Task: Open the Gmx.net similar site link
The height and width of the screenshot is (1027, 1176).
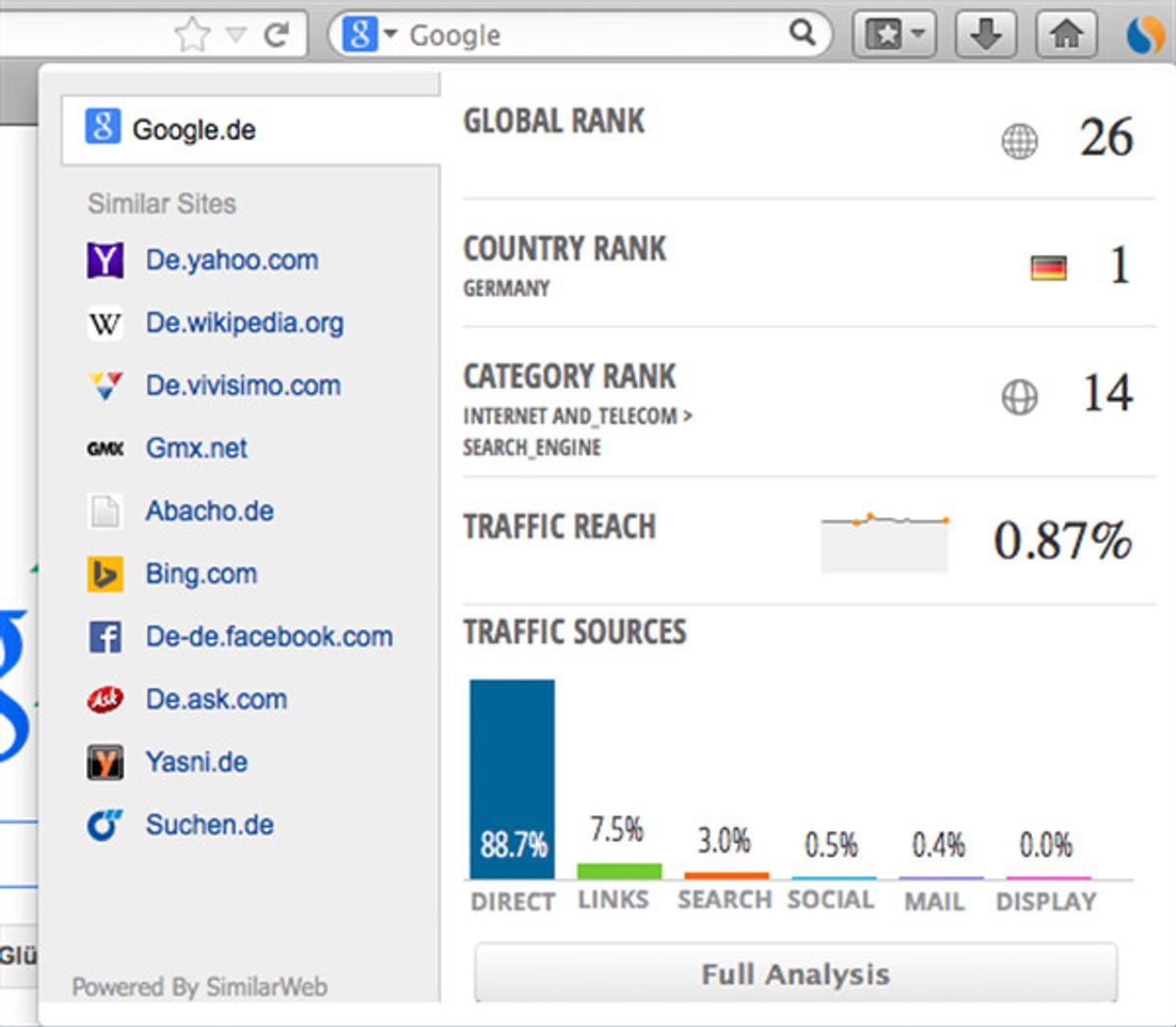Action: click(197, 448)
